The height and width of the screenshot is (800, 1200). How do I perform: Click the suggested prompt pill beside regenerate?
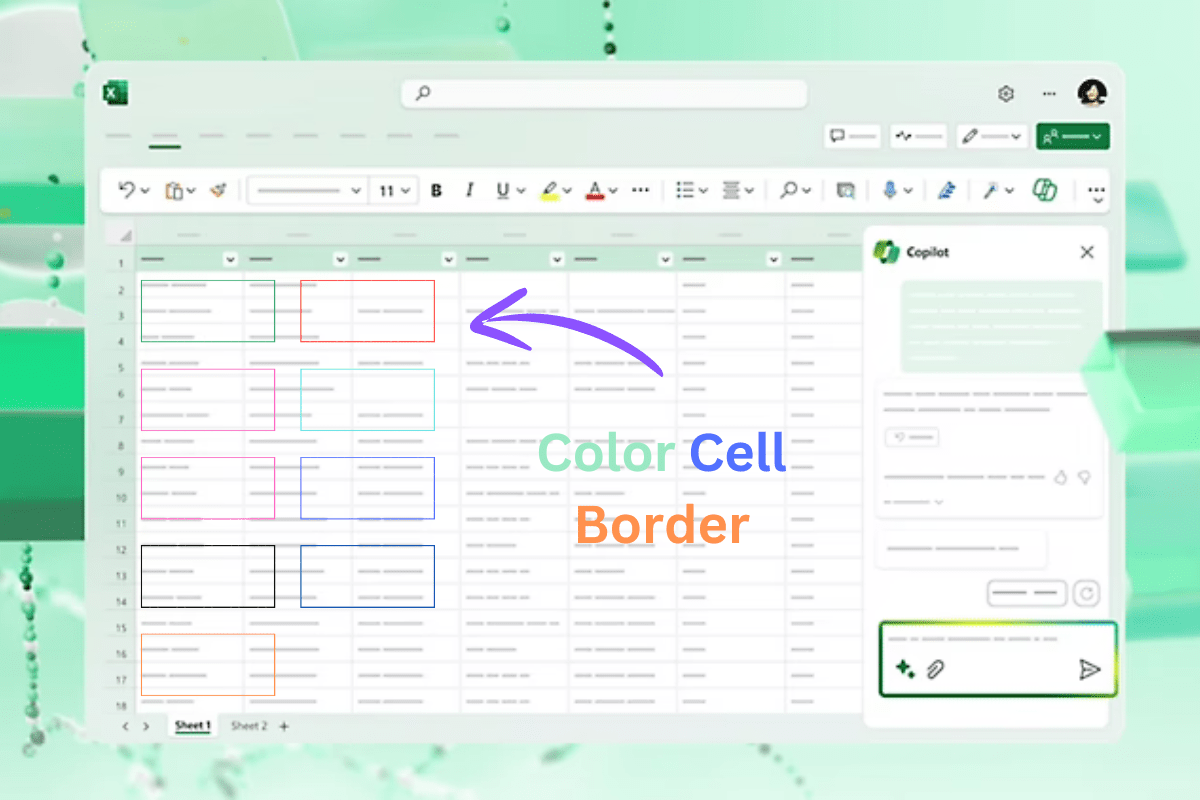[1027, 594]
